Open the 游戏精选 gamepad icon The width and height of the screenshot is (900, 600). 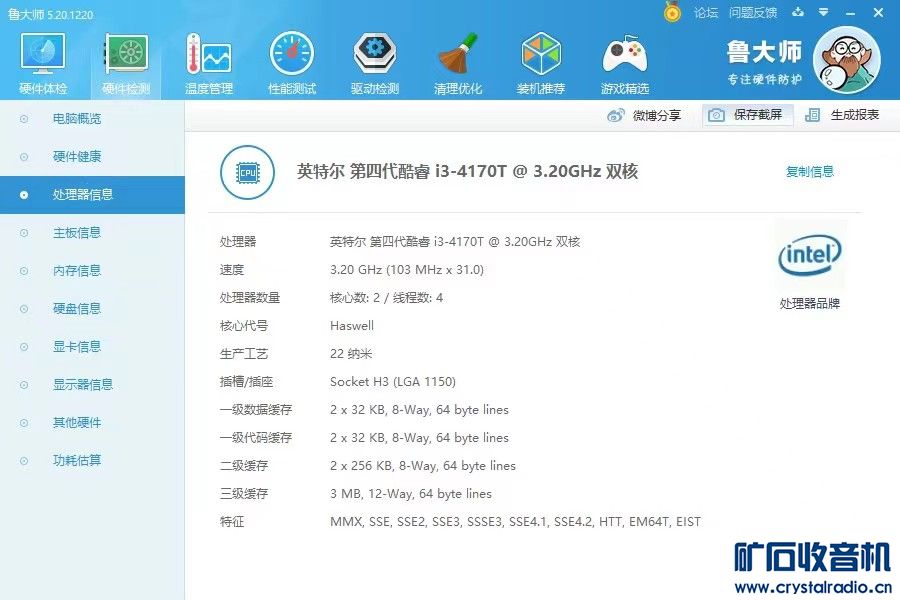pos(624,63)
